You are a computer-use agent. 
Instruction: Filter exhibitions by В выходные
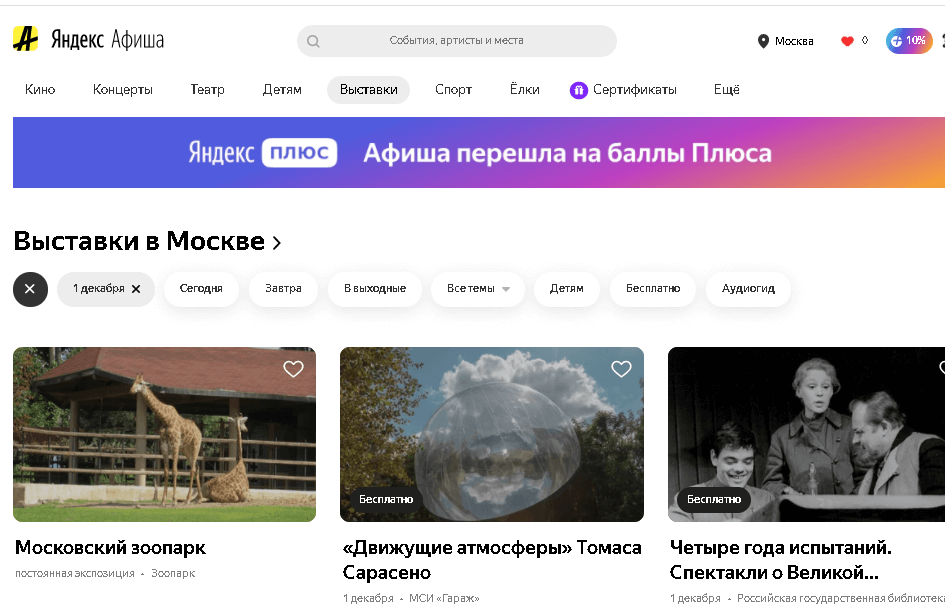coord(375,289)
